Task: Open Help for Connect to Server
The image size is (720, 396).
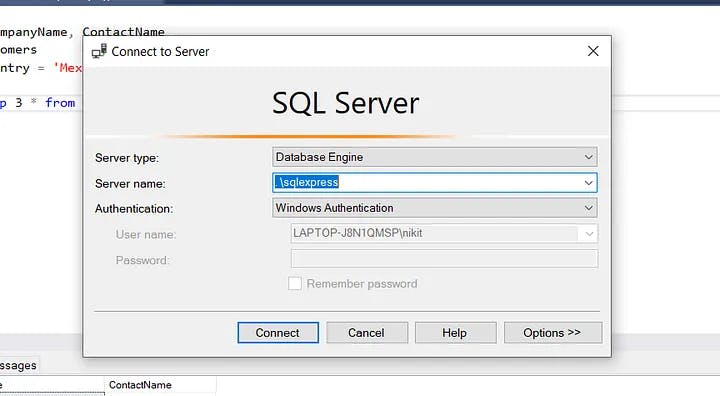Action: pos(455,333)
